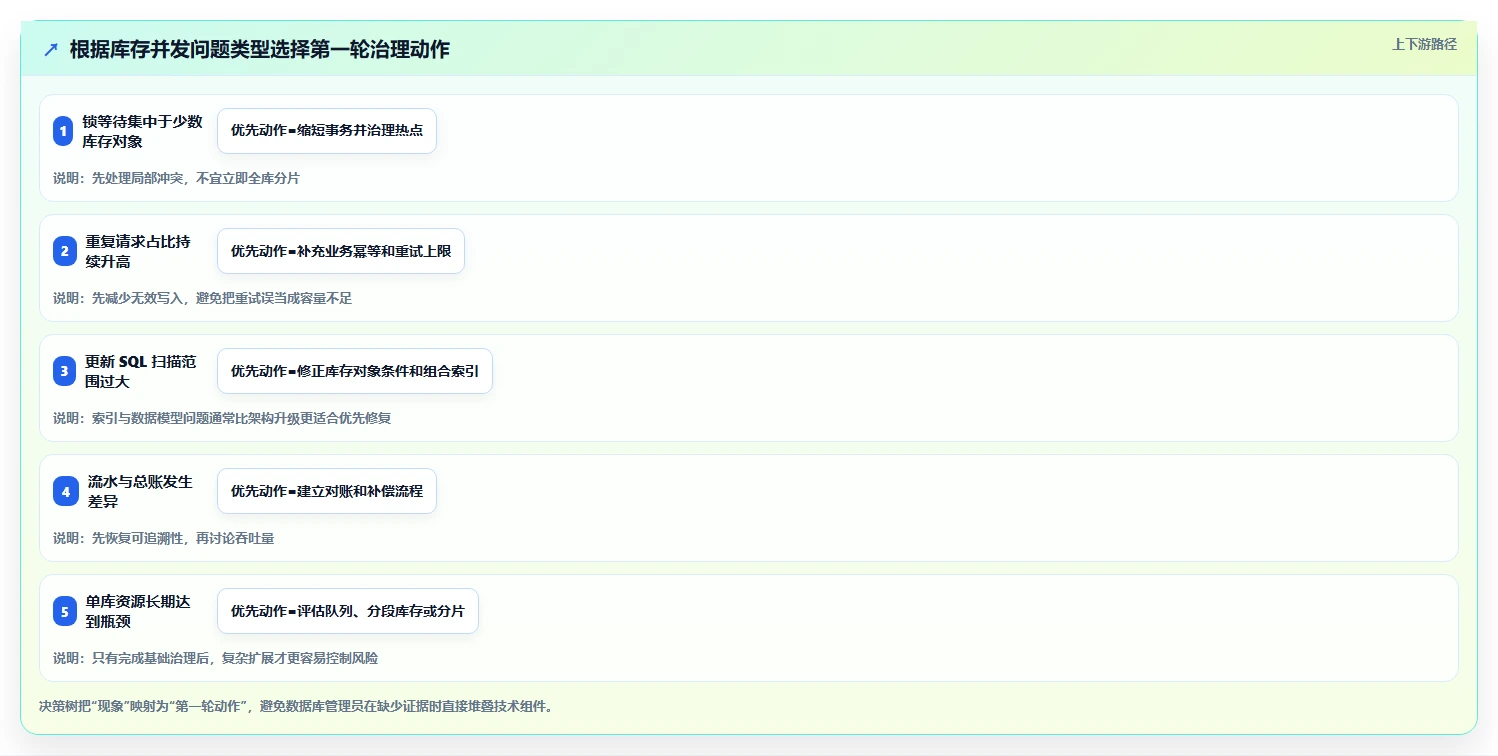Click step badge 4 for 流水与总账
Screen dimensions: 1498x756
click(x=65, y=491)
